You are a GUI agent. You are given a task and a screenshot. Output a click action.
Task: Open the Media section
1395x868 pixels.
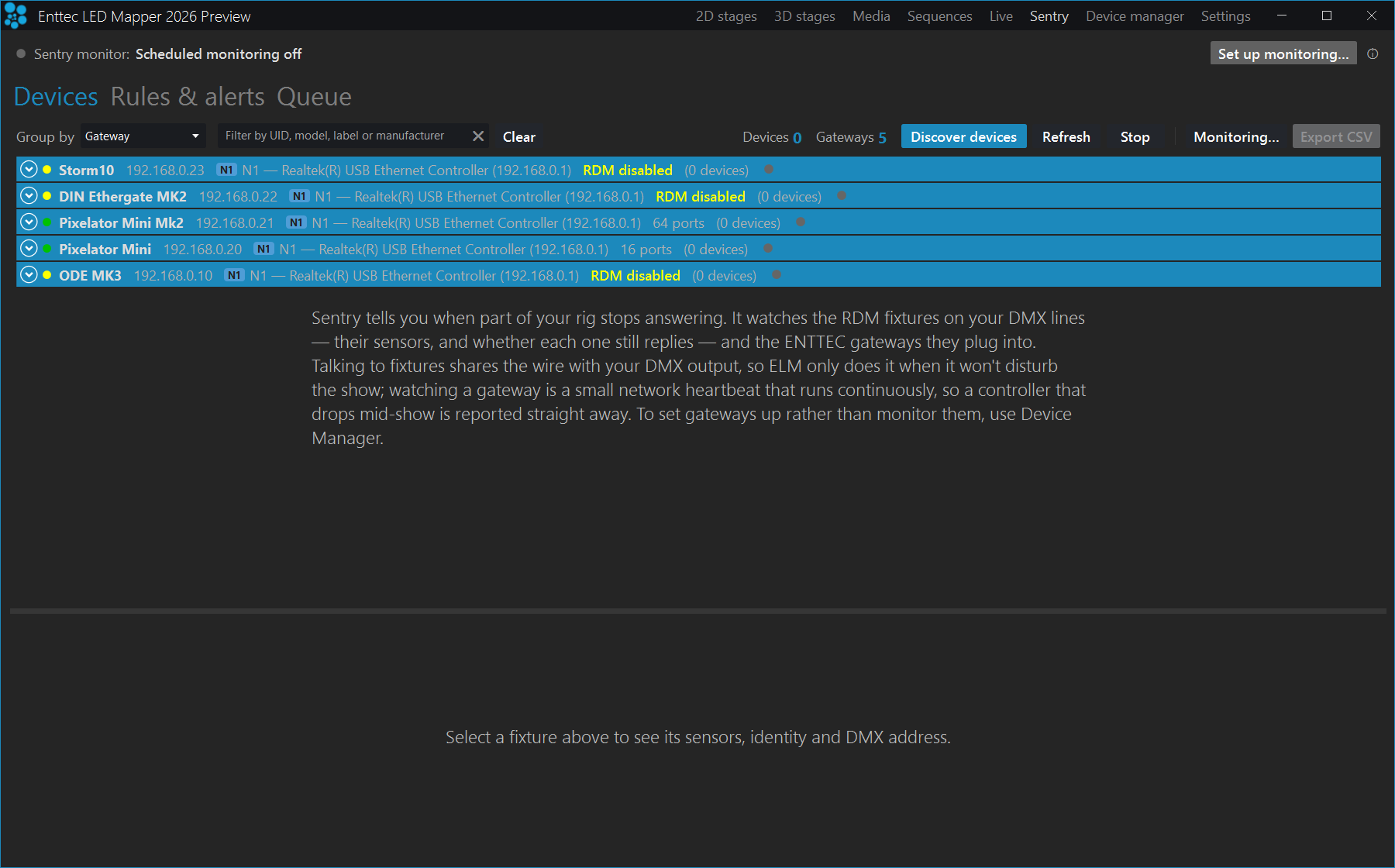pyautogui.click(x=871, y=16)
